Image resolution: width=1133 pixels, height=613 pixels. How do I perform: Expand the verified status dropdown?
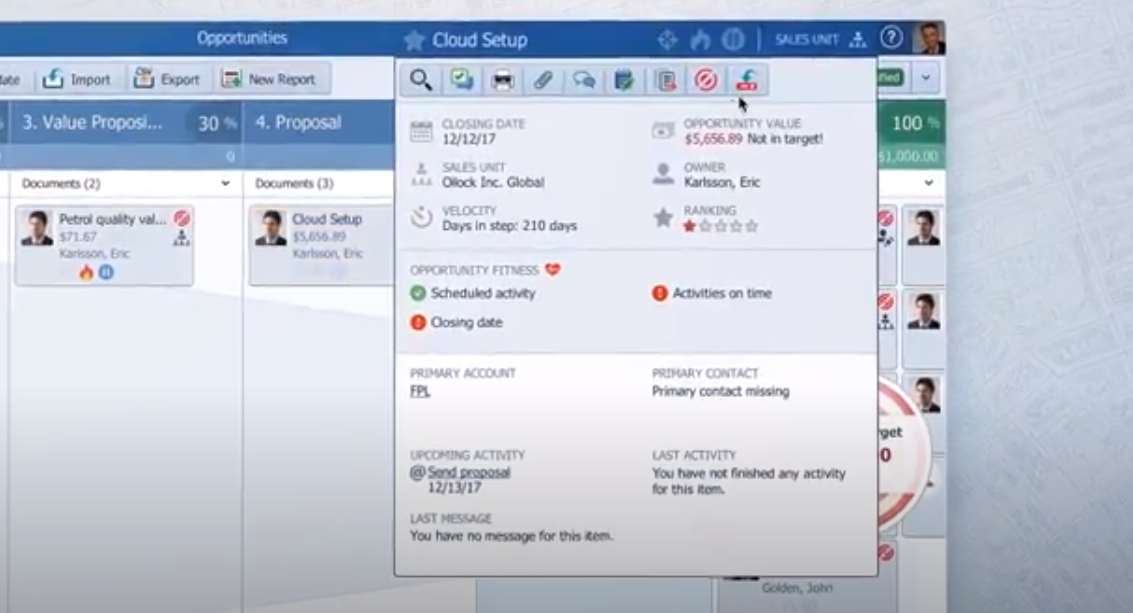[924, 77]
